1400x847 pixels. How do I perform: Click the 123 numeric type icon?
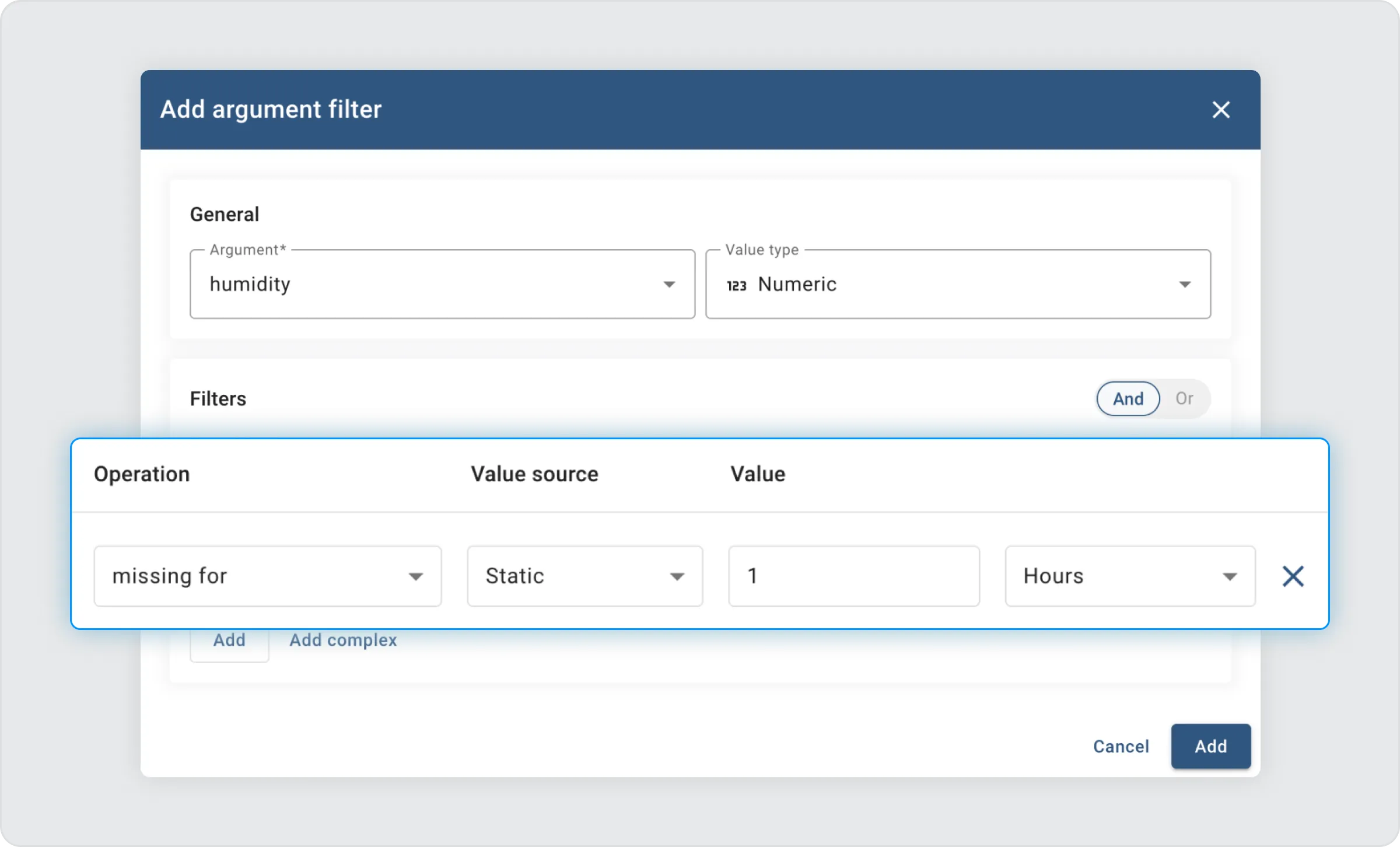tap(736, 285)
